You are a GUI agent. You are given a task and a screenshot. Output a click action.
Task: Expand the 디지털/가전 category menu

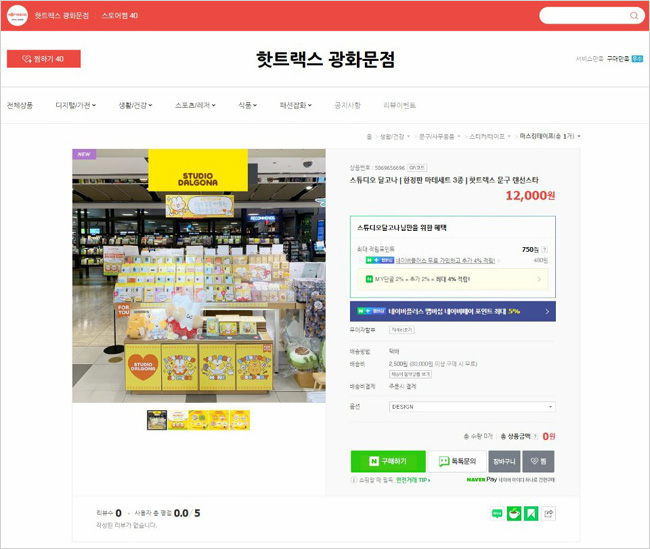[75, 105]
